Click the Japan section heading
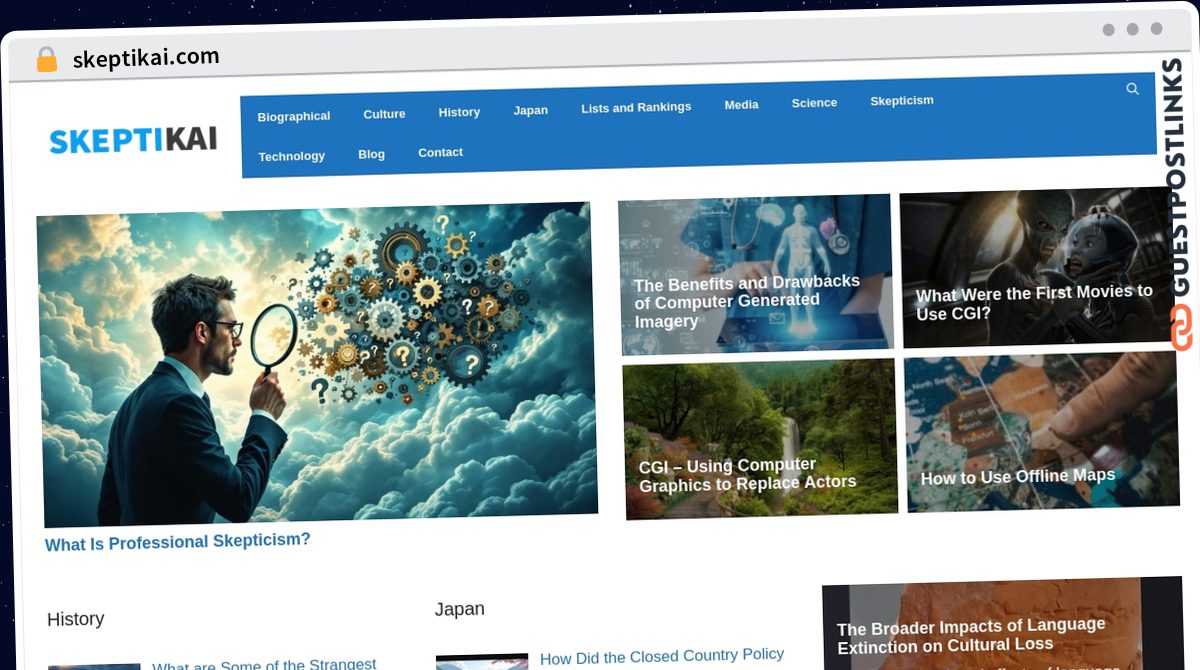 (459, 609)
